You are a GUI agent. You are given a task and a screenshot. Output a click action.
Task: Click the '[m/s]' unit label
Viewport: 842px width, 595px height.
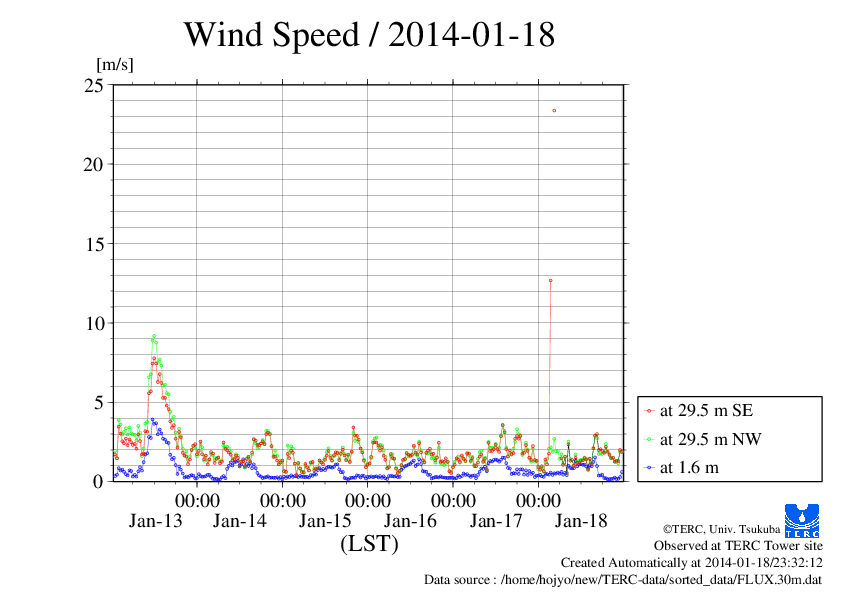pos(114,64)
